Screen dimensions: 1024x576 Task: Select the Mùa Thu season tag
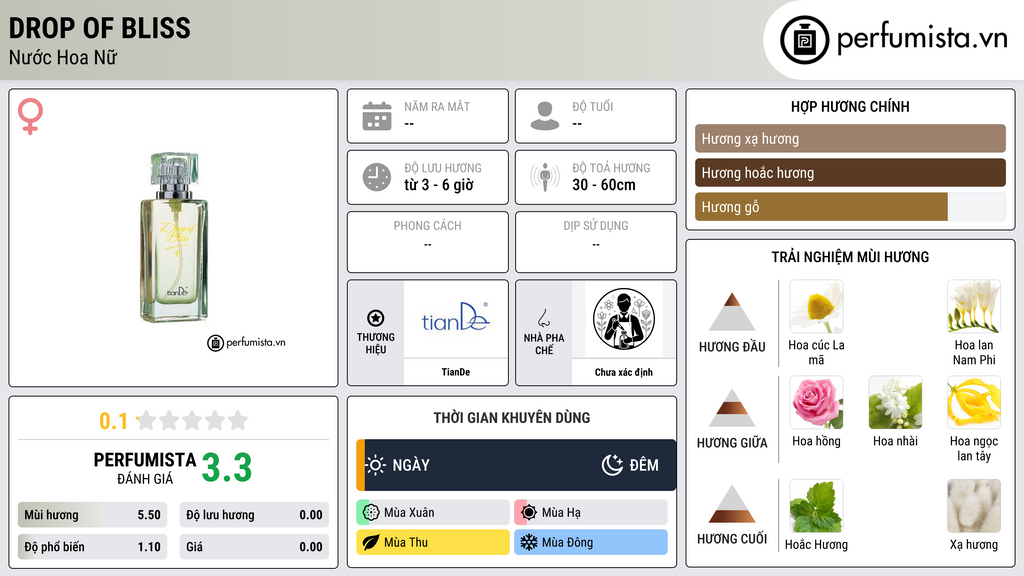pos(433,542)
